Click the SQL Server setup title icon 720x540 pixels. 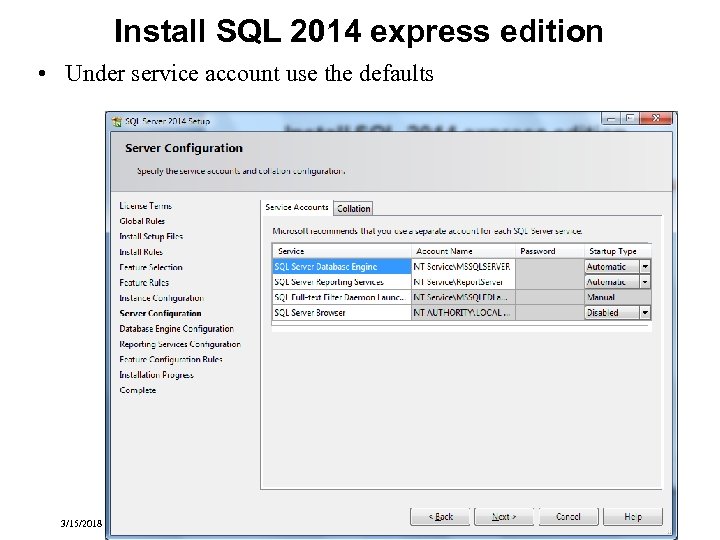[x=117, y=122]
